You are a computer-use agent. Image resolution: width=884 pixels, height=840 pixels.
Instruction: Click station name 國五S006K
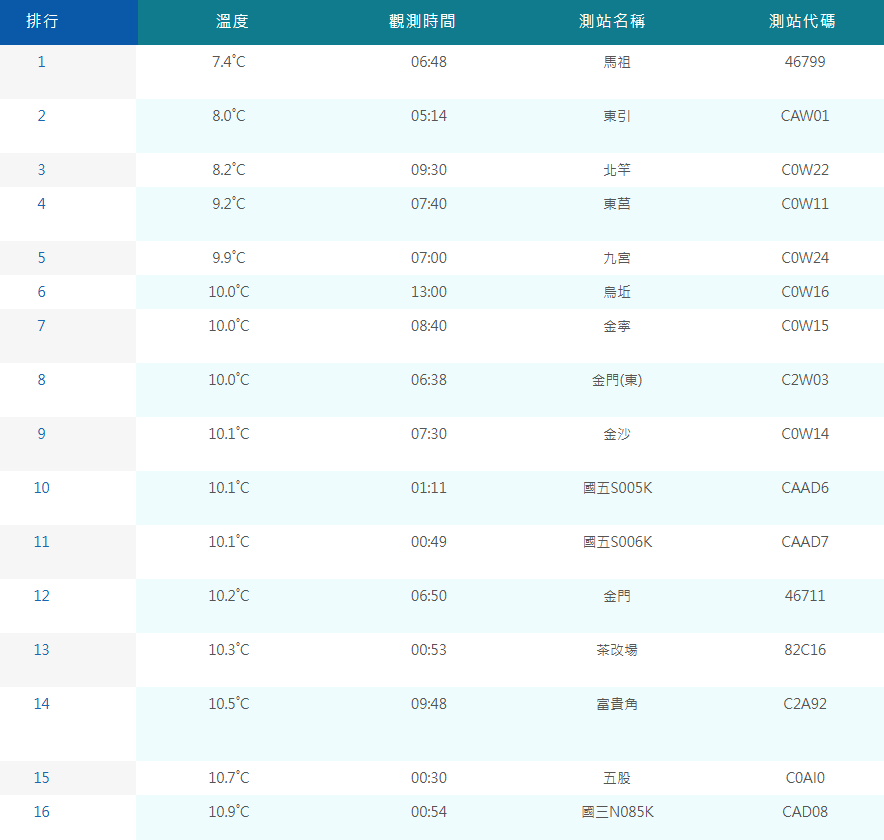pos(617,542)
